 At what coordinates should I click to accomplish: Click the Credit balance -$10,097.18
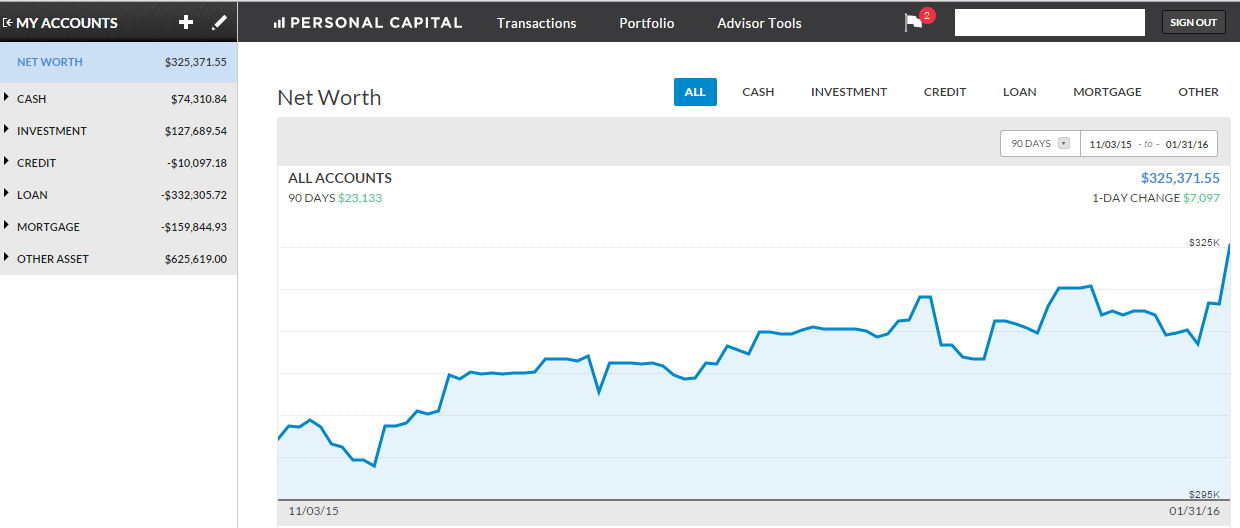[x=197, y=163]
